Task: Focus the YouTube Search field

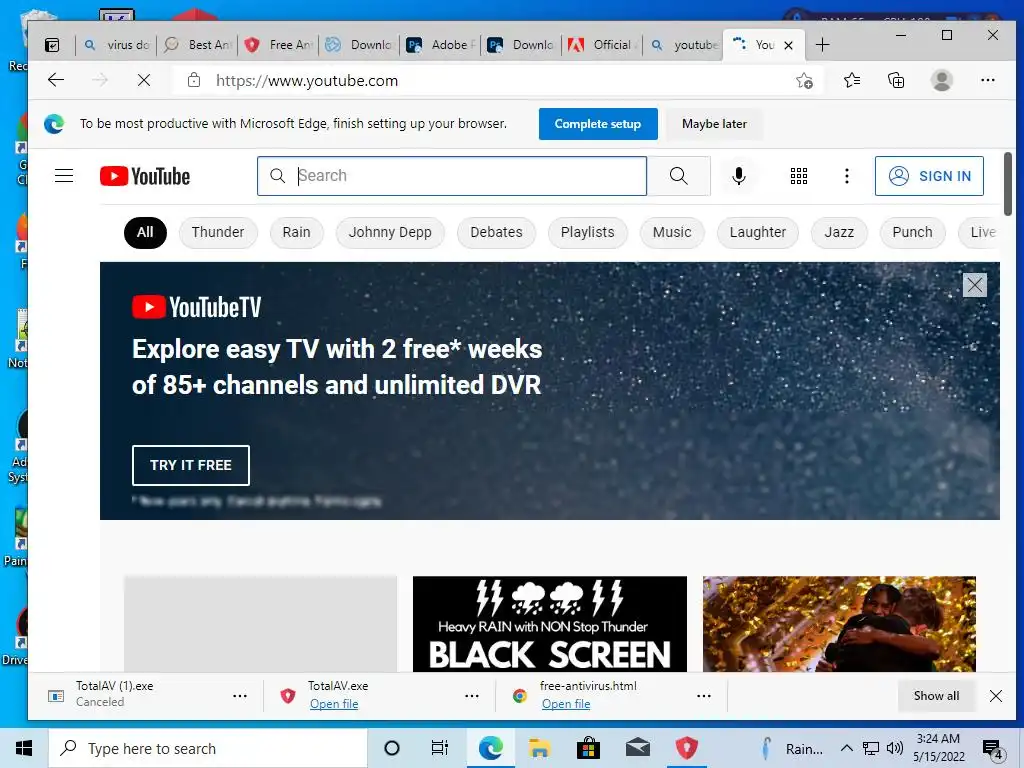Action: click(452, 176)
